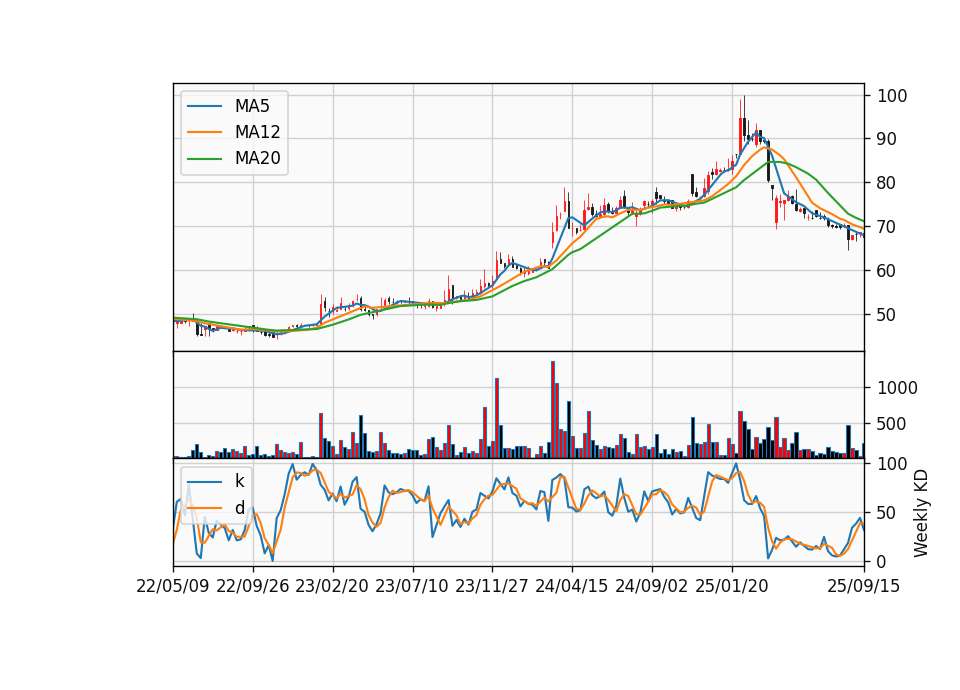The width and height of the screenshot is (960, 690).
Task: Click the MA20 legend label
Action: 257,158
